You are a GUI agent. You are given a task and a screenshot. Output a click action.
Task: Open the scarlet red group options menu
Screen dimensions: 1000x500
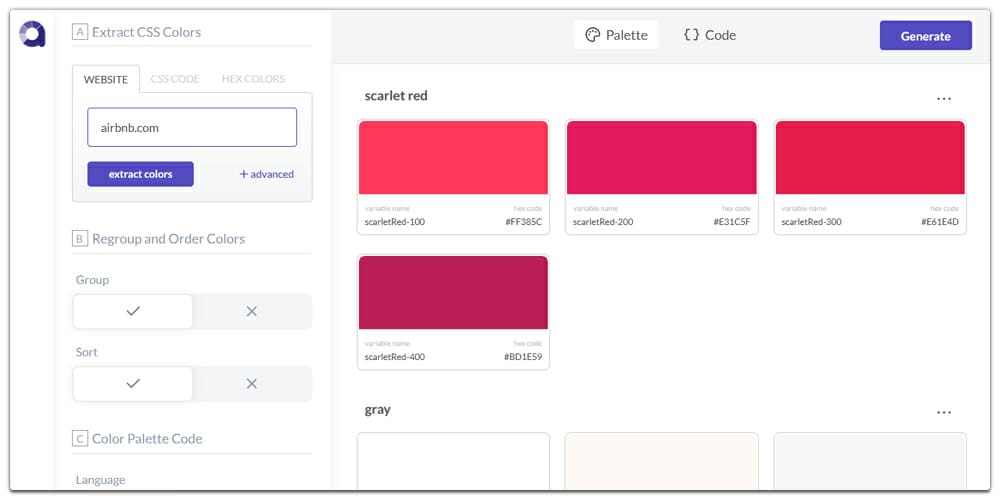coord(943,99)
